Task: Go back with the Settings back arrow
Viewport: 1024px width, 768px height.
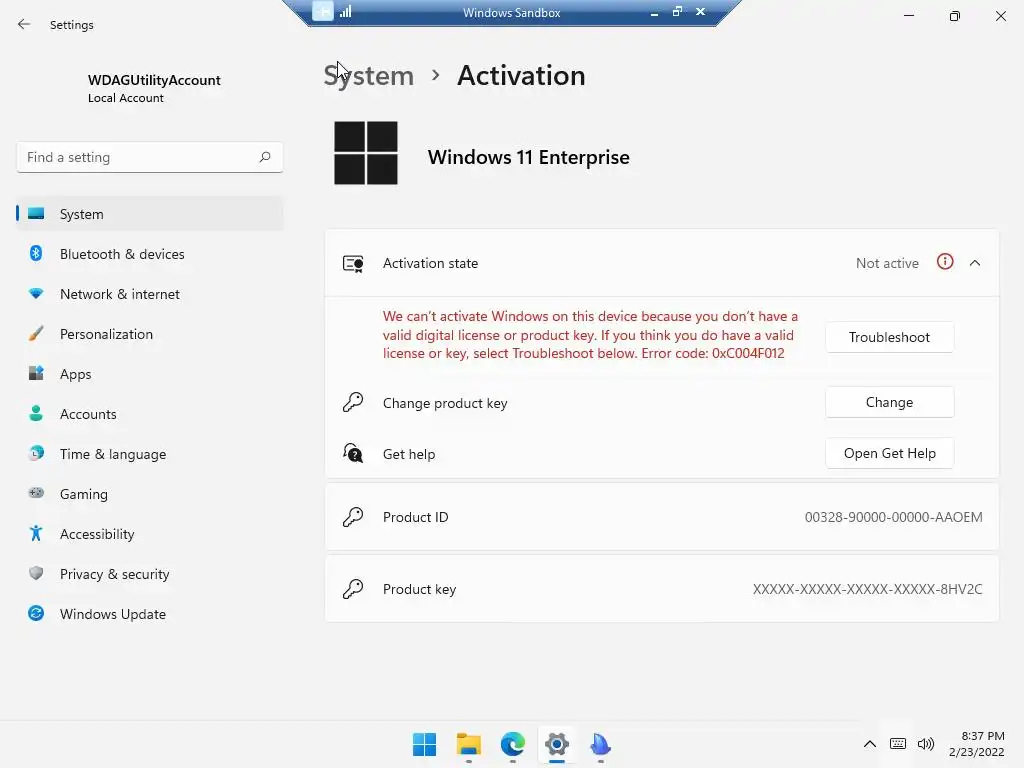Action: click(x=24, y=24)
